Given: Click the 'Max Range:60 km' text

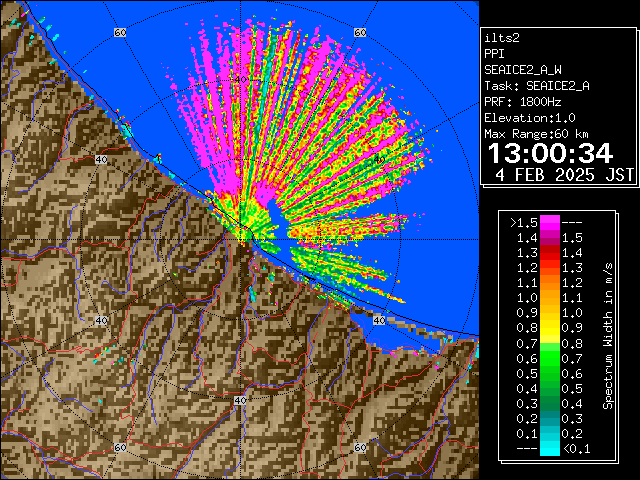Looking at the screenshot, I should [x=537, y=134].
